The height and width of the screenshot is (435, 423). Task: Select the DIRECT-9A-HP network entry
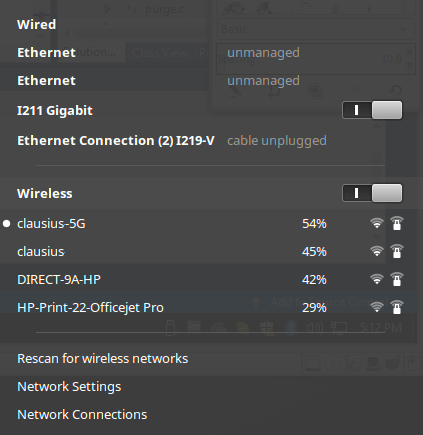coord(211,279)
